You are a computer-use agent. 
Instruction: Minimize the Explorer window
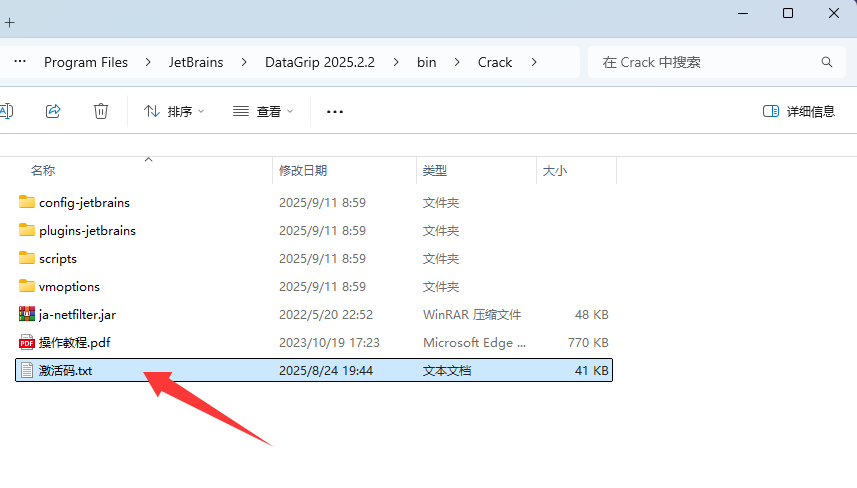[743, 13]
